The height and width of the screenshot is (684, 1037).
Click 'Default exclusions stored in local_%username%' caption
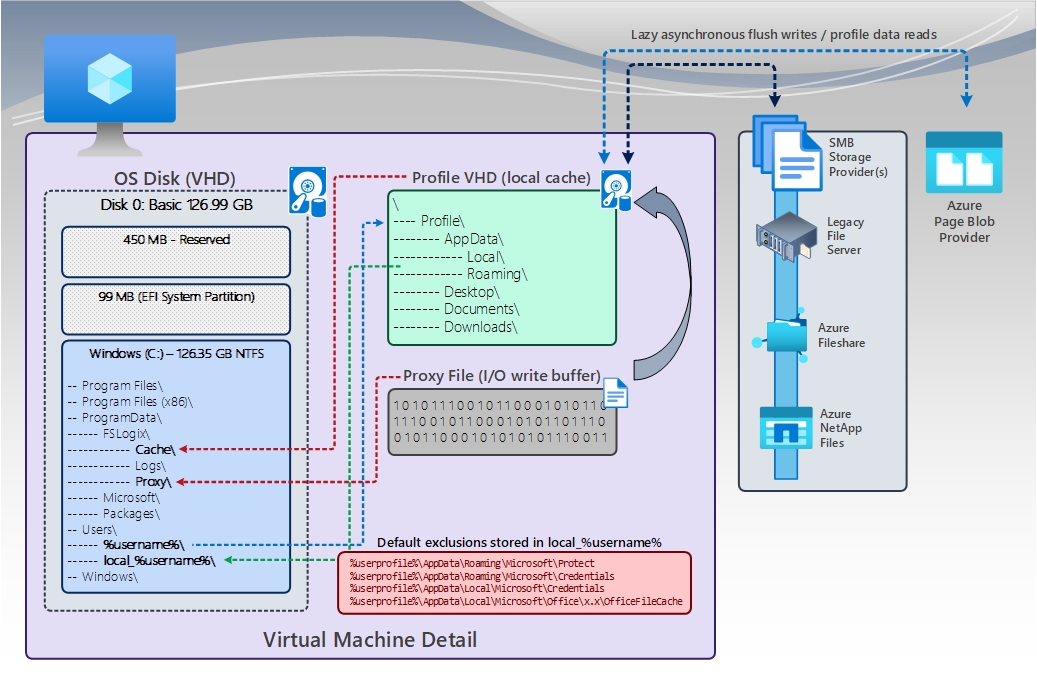click(519, 542)
